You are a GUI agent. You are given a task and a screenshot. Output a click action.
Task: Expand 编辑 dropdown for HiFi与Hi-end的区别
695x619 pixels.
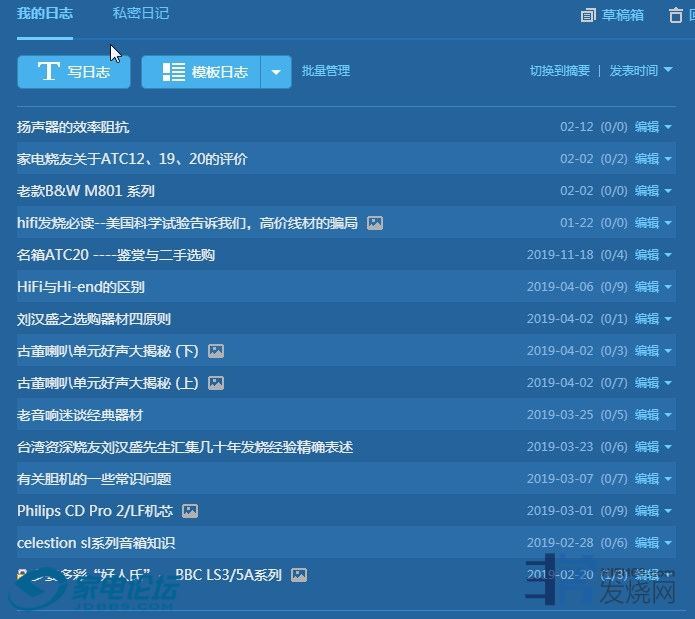[x=667, y=287]
